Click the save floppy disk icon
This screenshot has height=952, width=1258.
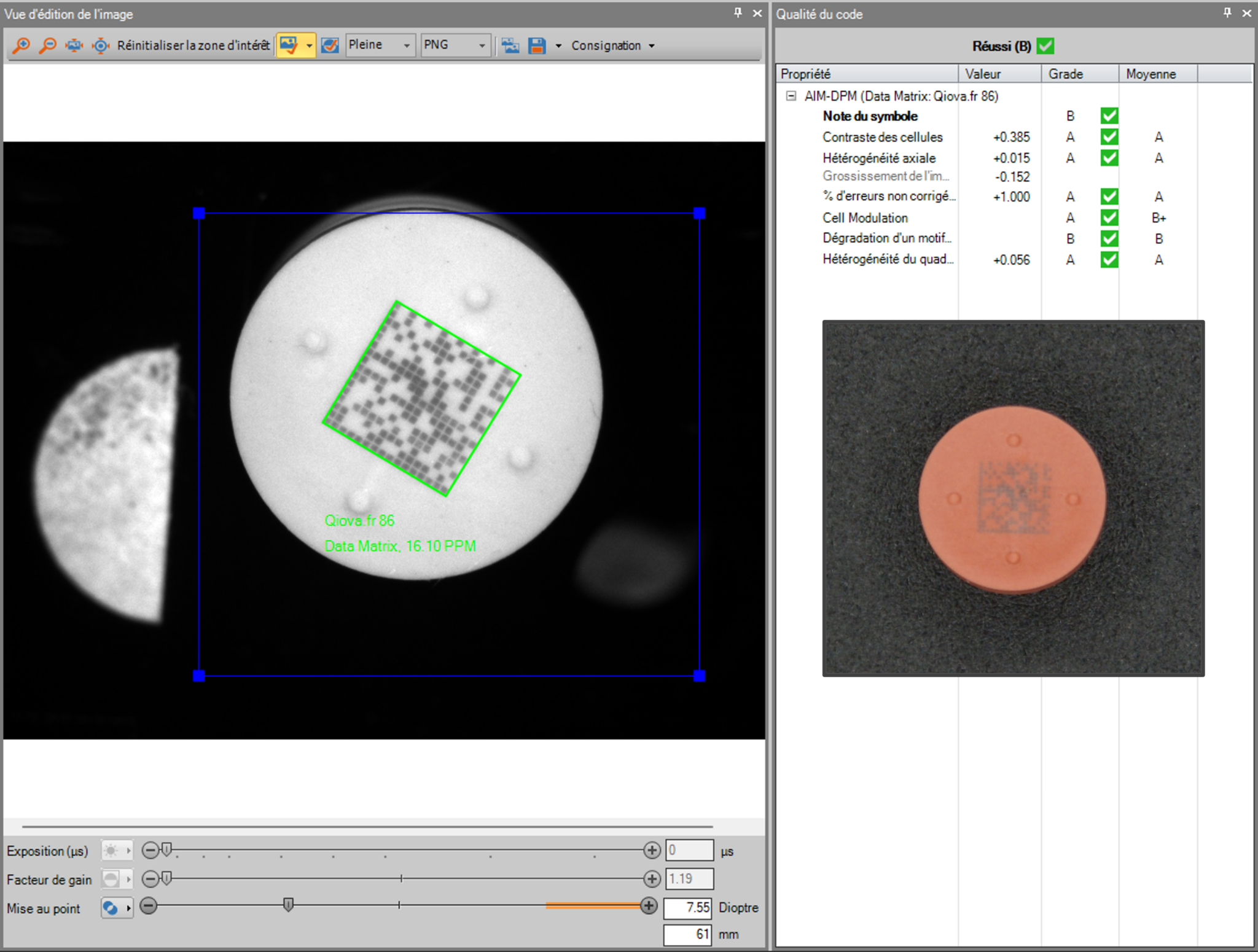[x=537, y=45]
